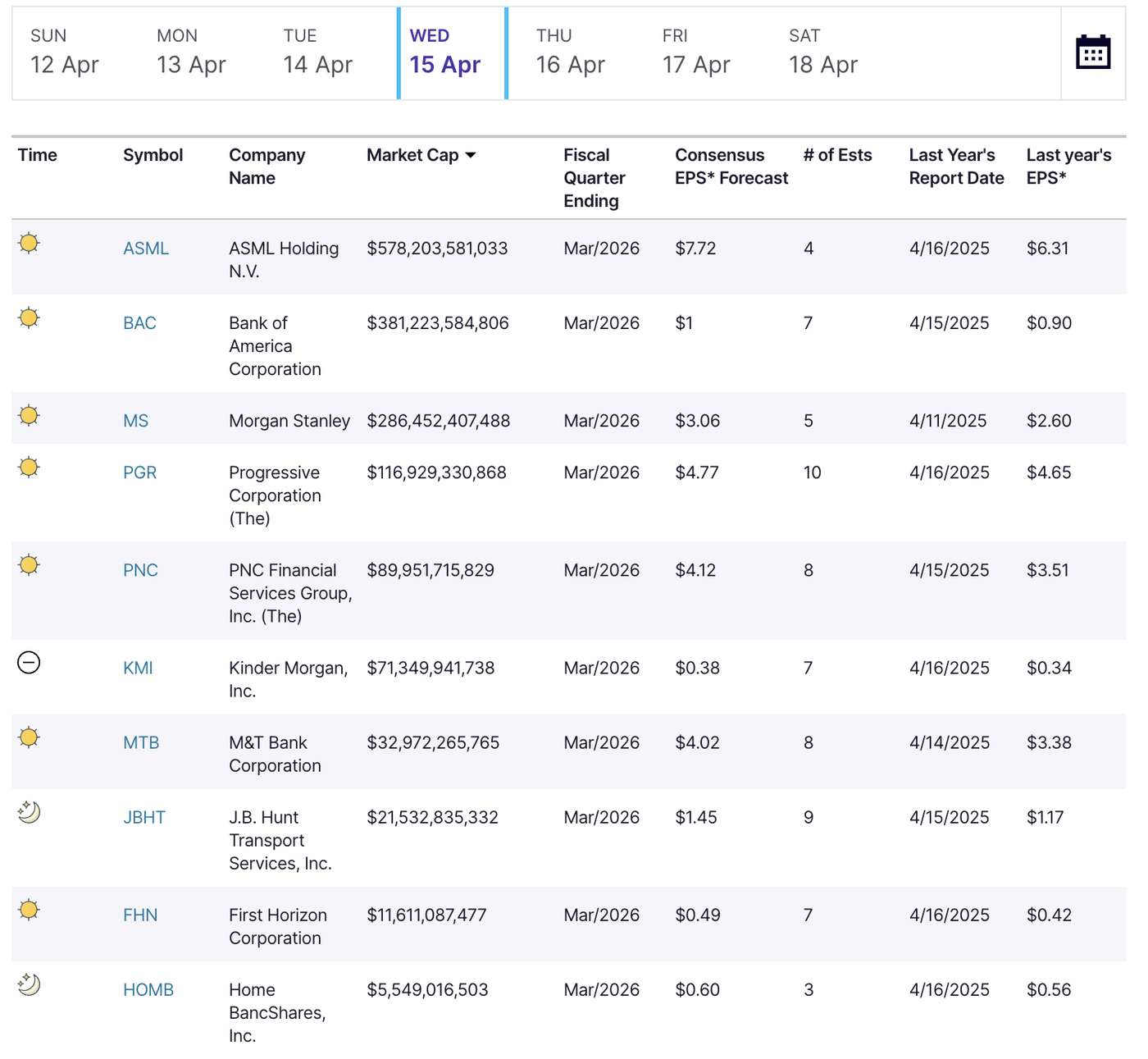Click the company name Kinder Morgan, Inc.
This screenshot has width=1148, height=1059.
(289, 679)
